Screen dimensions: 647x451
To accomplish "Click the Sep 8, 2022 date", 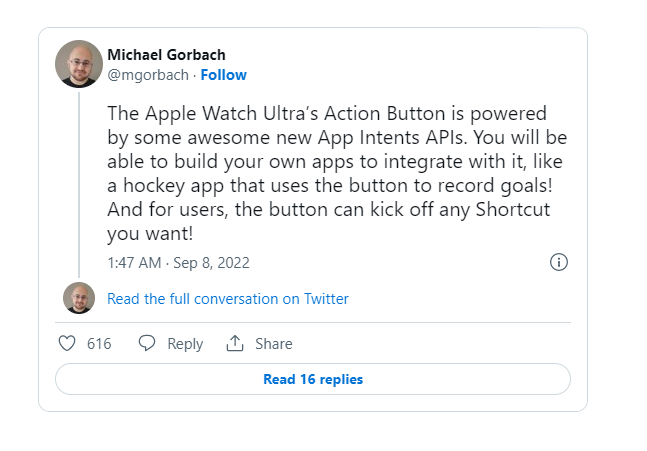I will tap(213, 263).
